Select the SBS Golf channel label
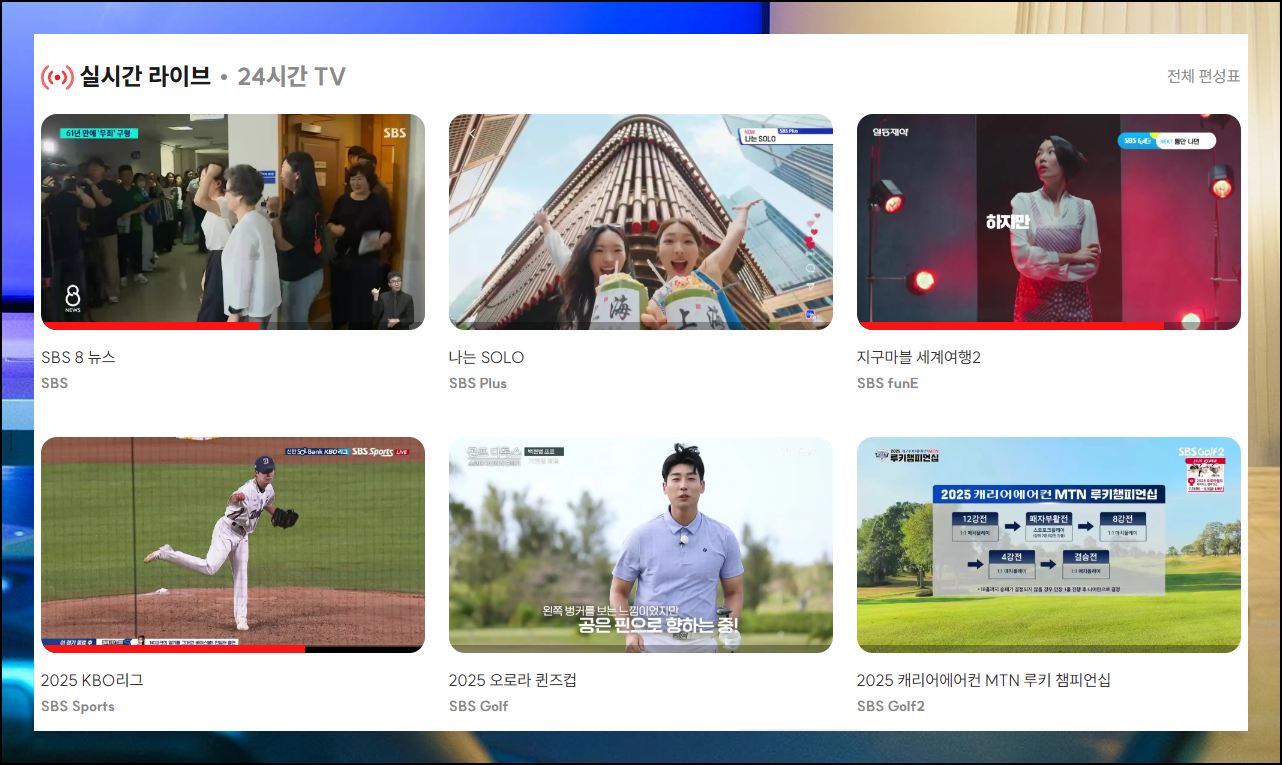Screen dimensions: 1282x765 pyautogui.click(x=479, y=706)
